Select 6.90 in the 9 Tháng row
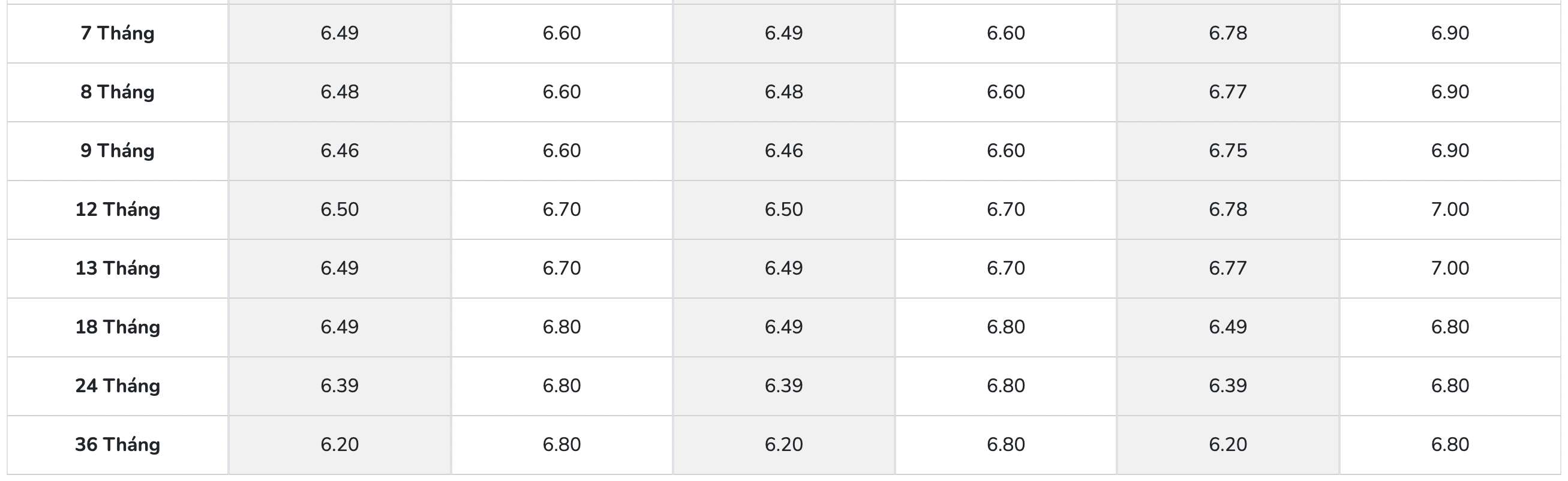 click(x=1450, y=151)
